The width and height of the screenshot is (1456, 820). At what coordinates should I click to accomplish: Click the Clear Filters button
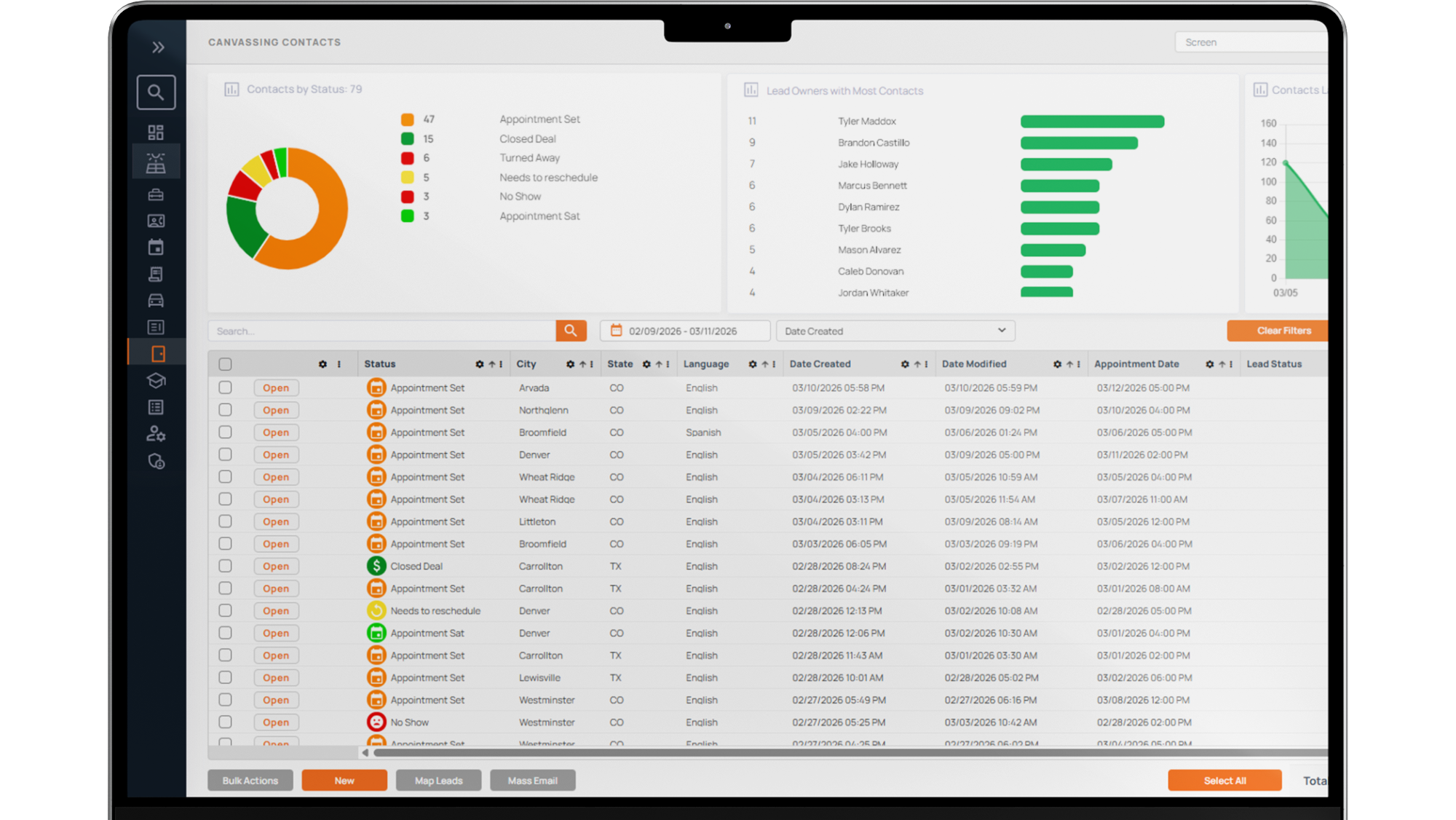[x=1283, y=331]
